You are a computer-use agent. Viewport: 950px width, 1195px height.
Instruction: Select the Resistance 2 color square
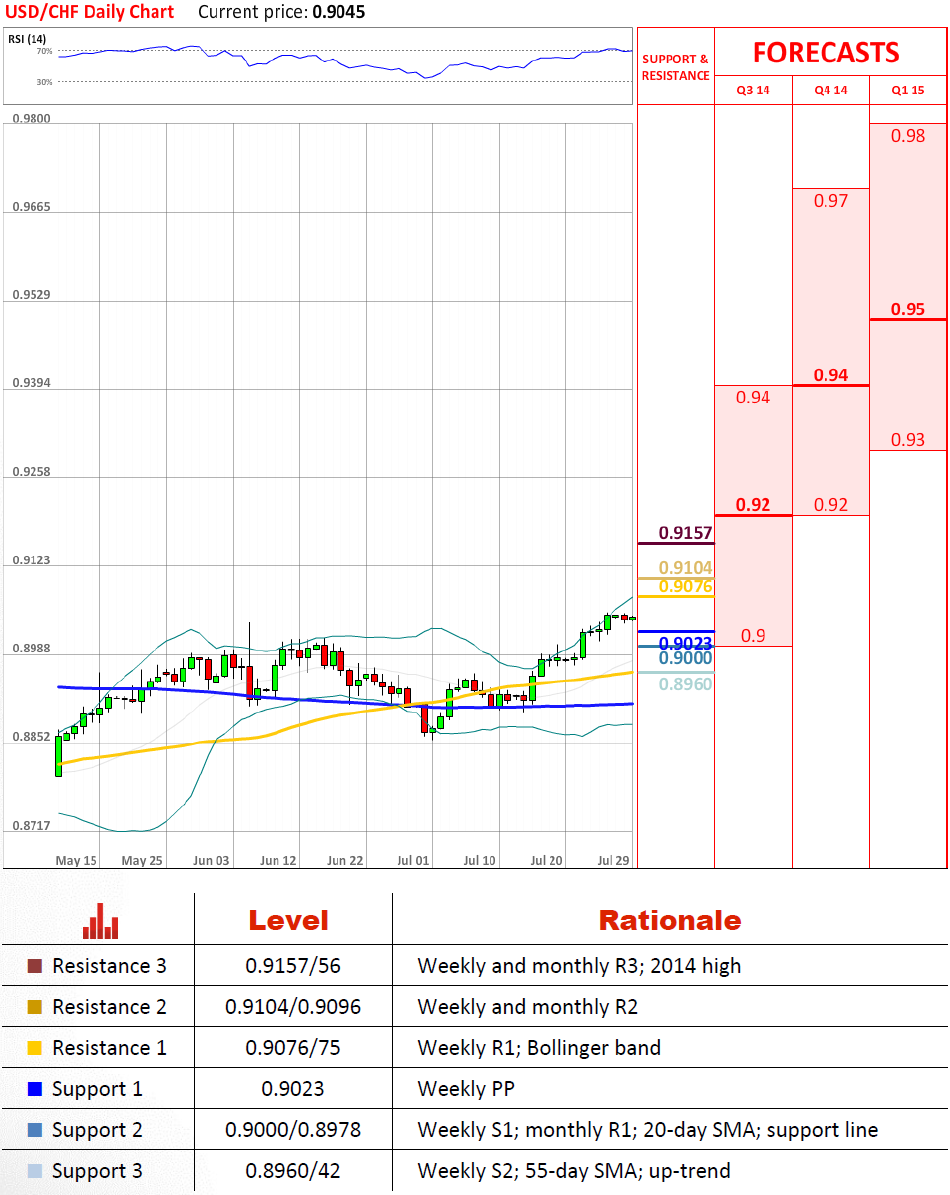click(x=35, y=1007)
